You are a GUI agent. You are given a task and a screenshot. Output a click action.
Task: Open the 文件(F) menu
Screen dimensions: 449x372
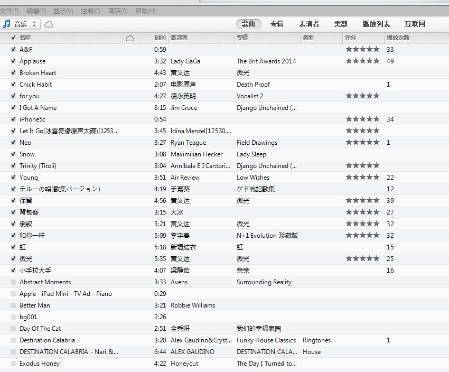coord(8,11)
